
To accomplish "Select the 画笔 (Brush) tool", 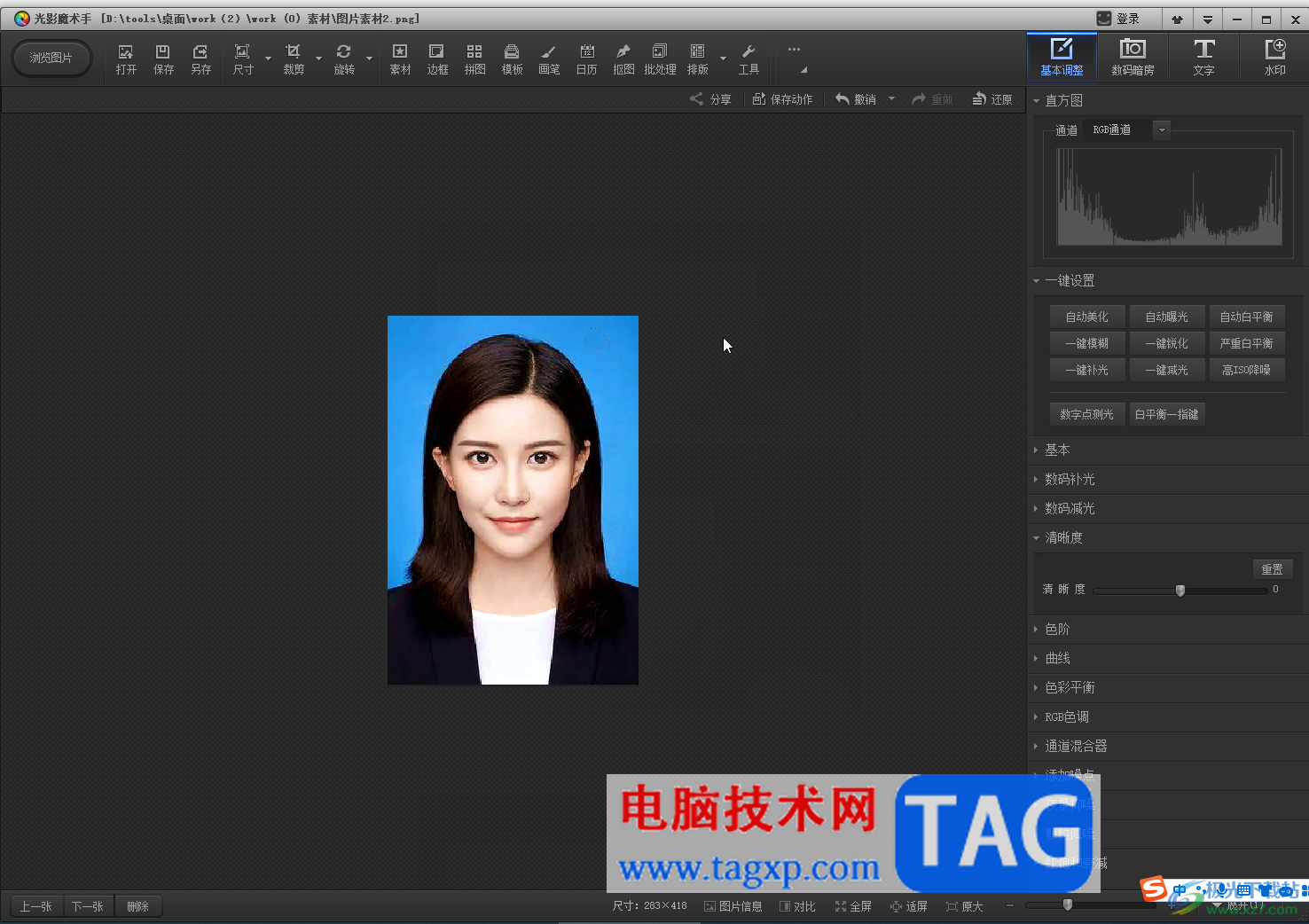I will point(549,59).
